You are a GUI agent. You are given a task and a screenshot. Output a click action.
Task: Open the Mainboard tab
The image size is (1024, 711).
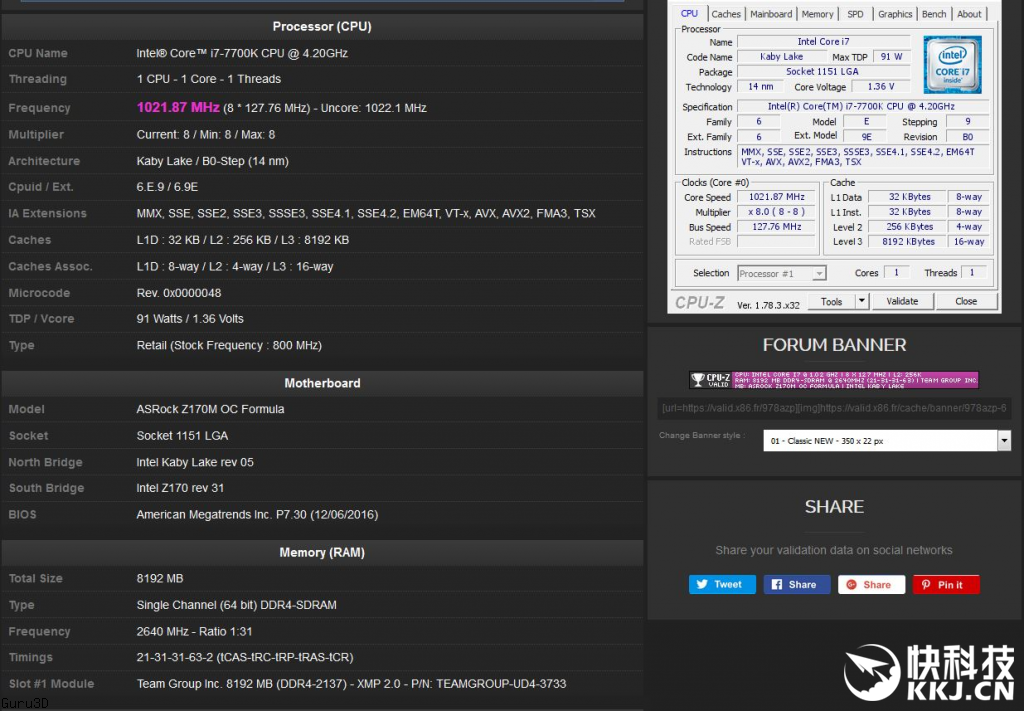[771, 14]
